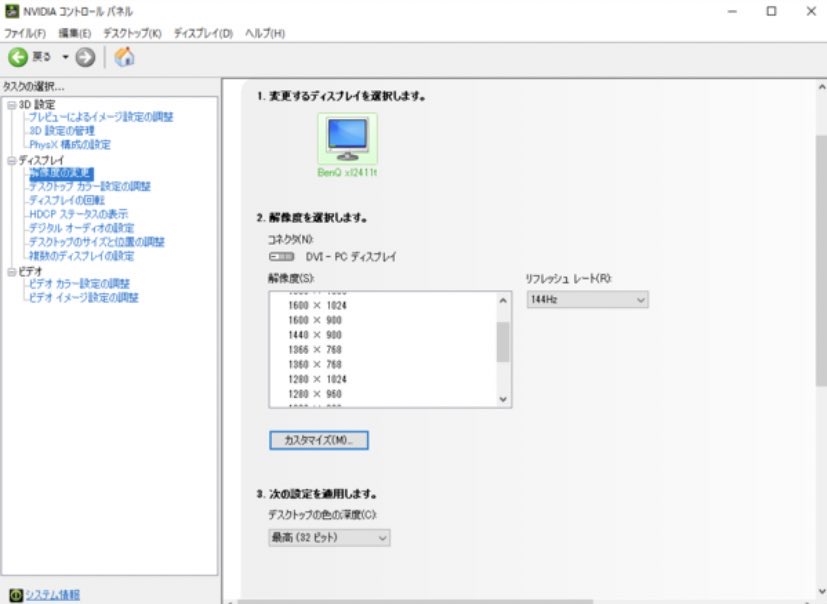Open the back history dropdown arrow
The height and width of the screenshot is (604, 827).
[65, 57]
